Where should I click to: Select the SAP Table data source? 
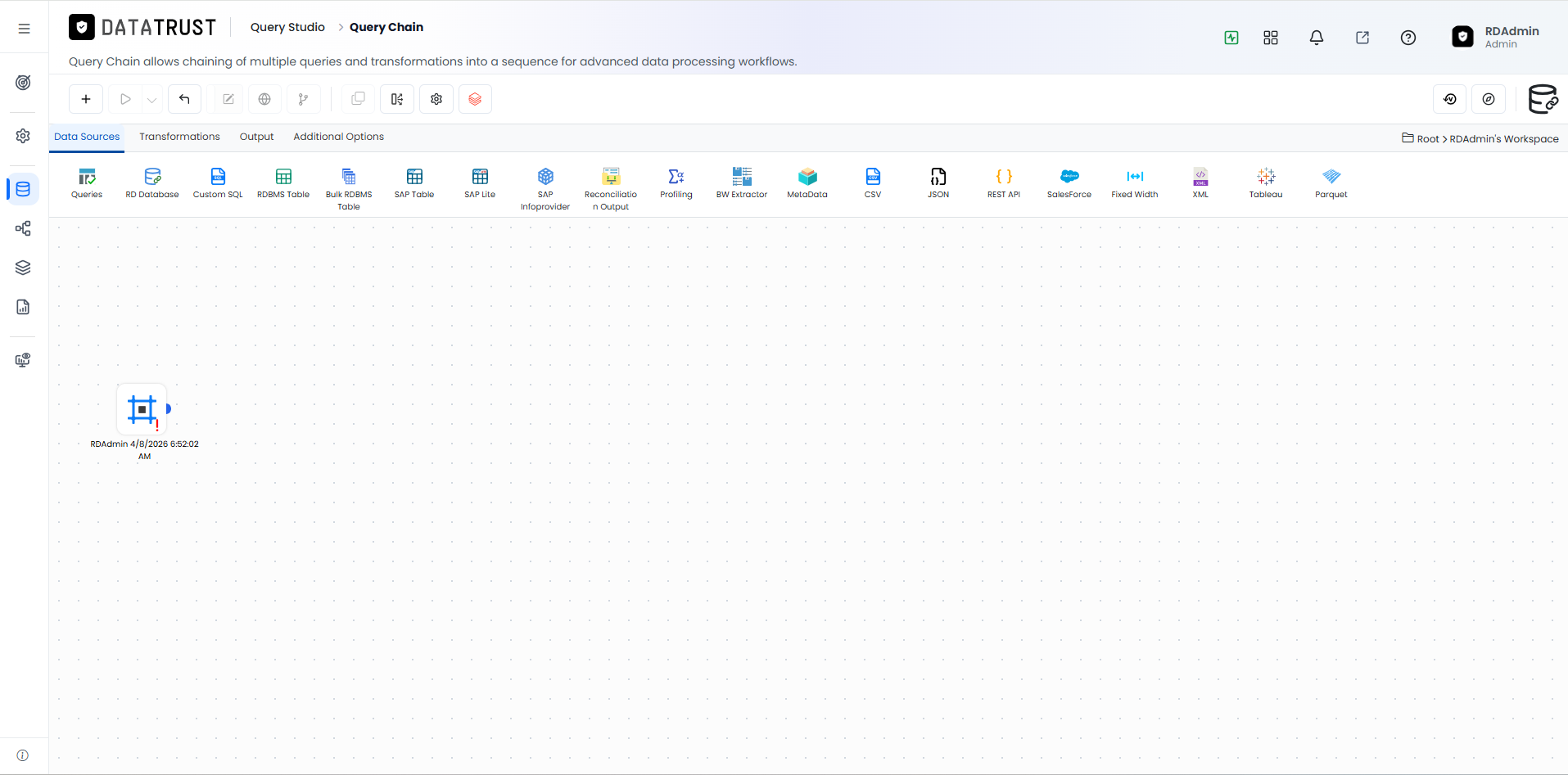click(414, 183)
